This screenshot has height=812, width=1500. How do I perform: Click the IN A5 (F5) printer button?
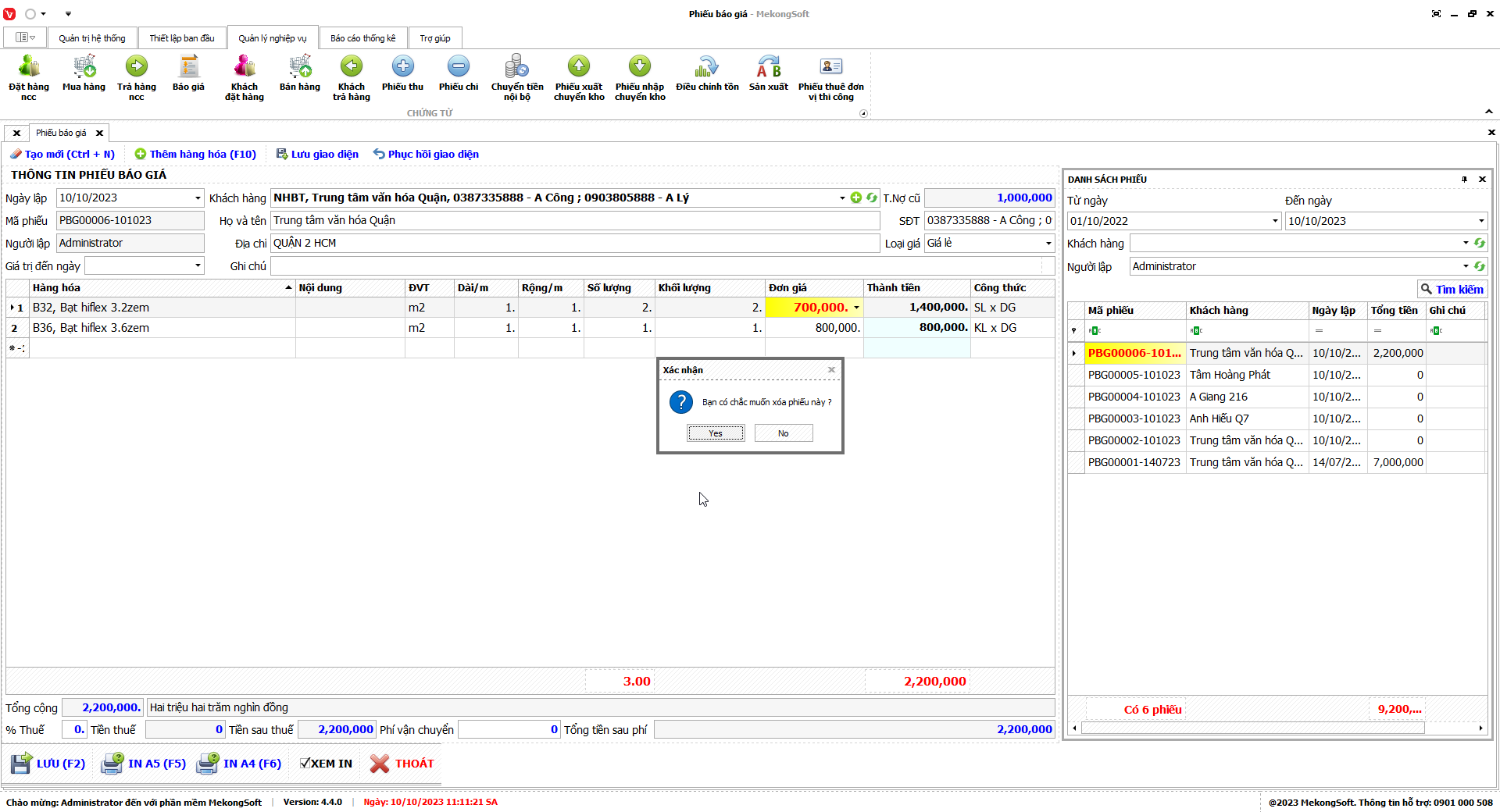[x=145, y=764]
